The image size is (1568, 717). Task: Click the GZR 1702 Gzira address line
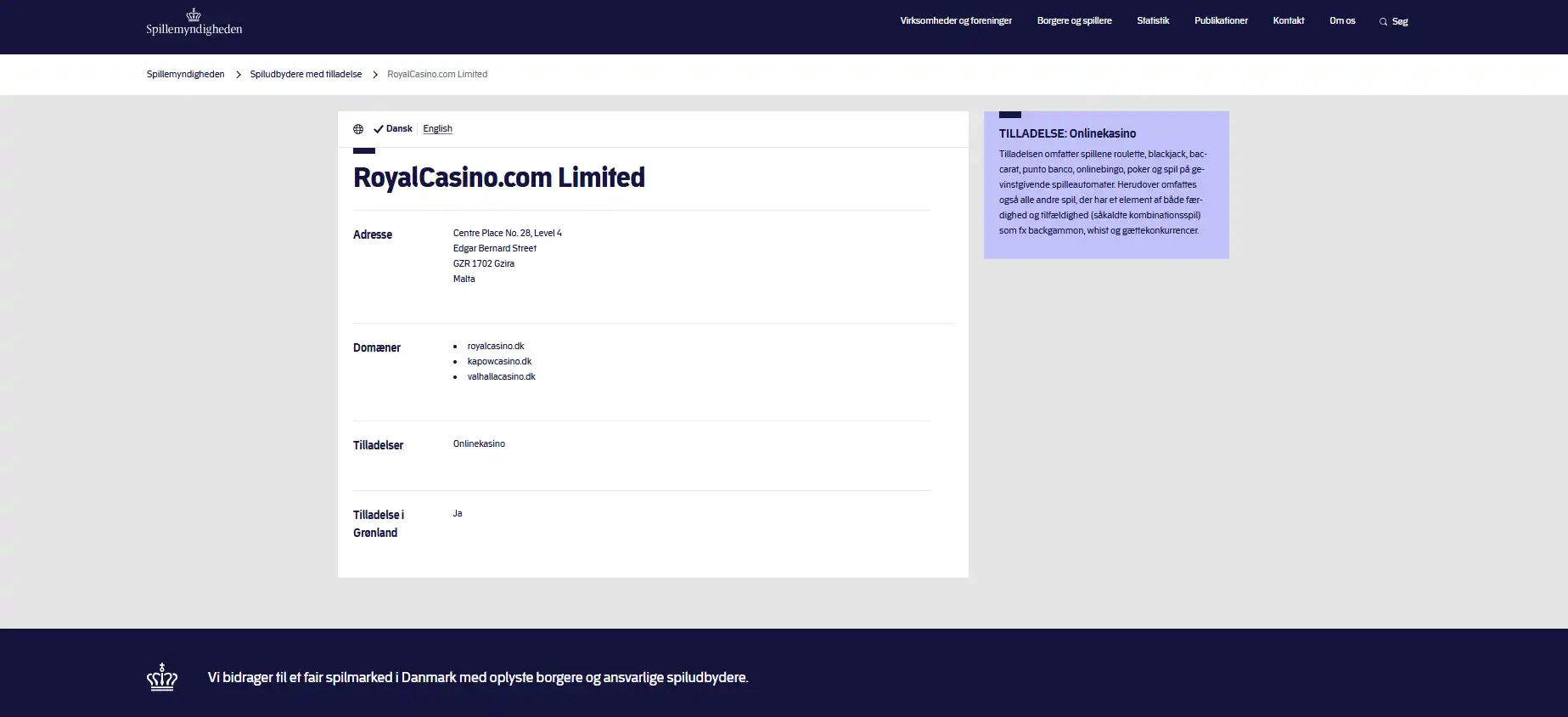click(x=484, y=264)
